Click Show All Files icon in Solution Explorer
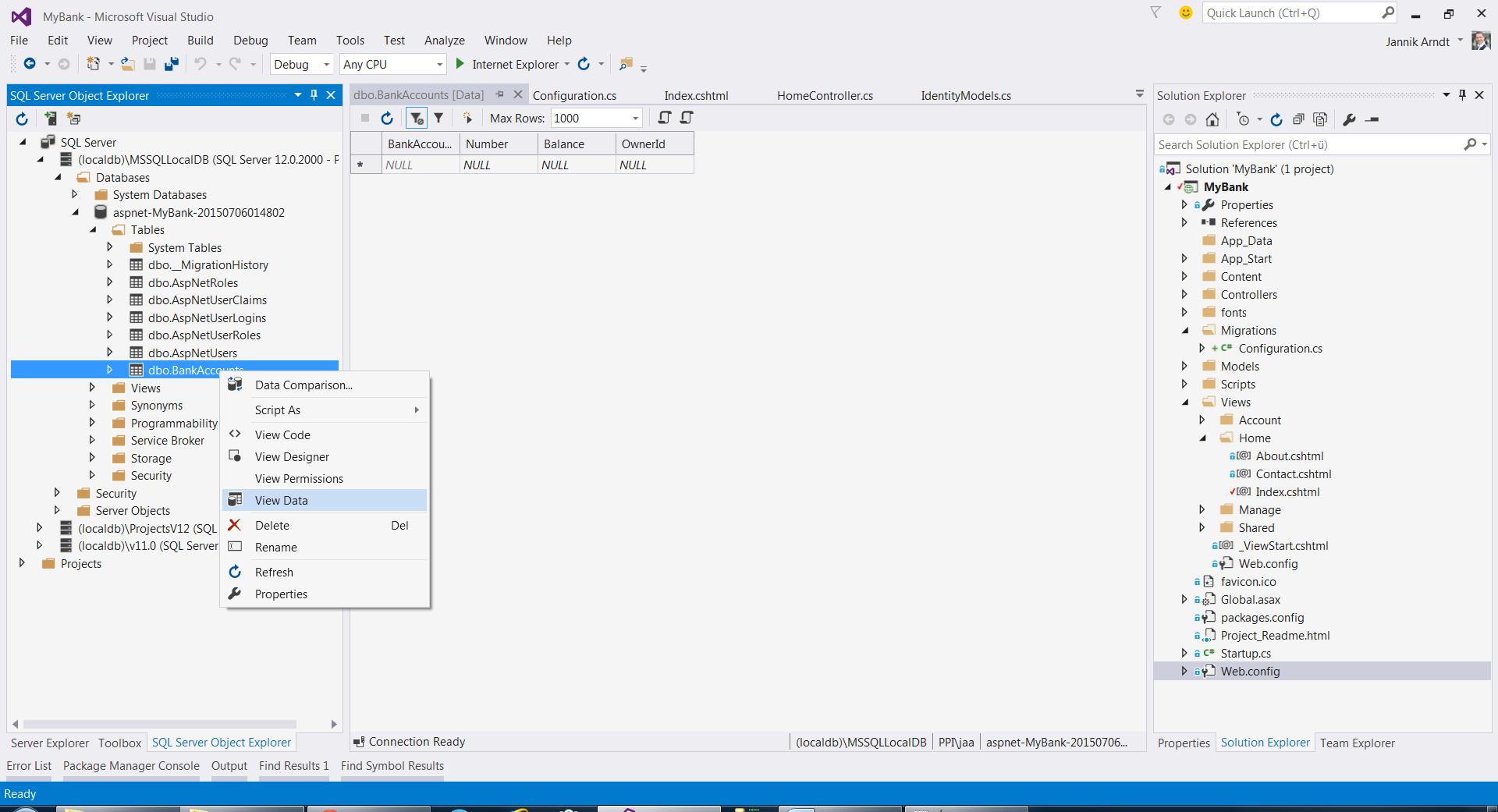 coord(1320,119)
